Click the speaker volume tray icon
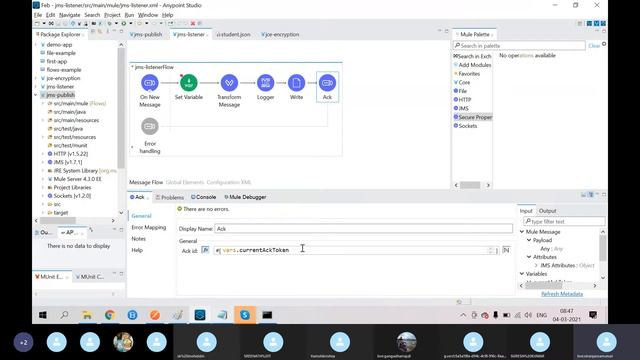Image resolution: width=640 pixels, height=360 pixels. 528,315
